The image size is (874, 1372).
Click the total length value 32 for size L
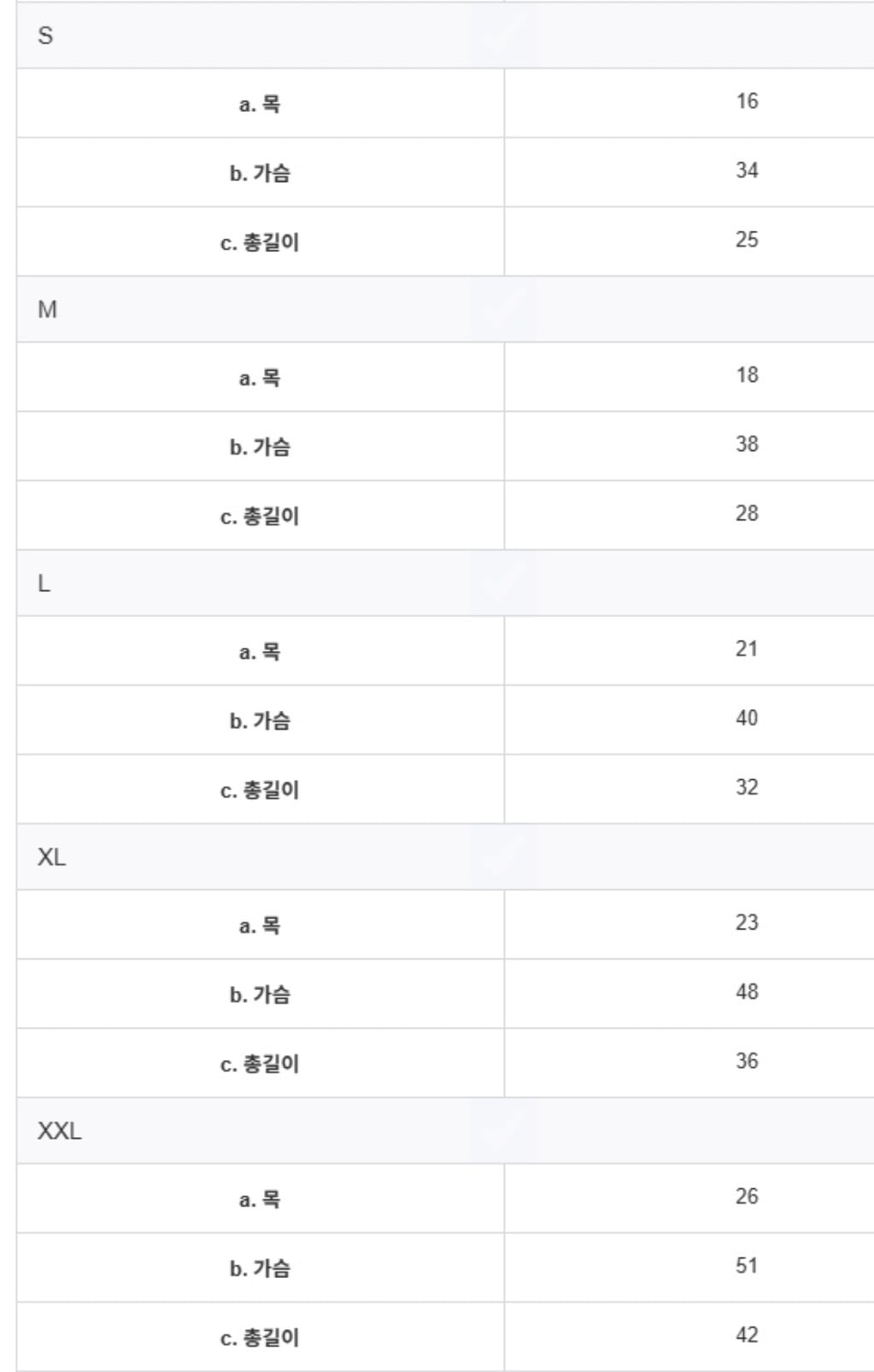(x=747, y=787)
